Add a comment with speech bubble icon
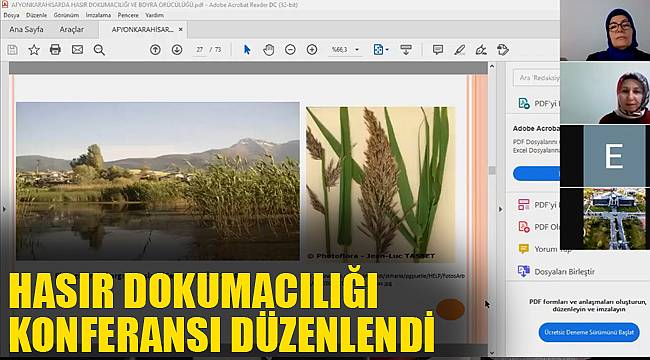 (438, 50)
